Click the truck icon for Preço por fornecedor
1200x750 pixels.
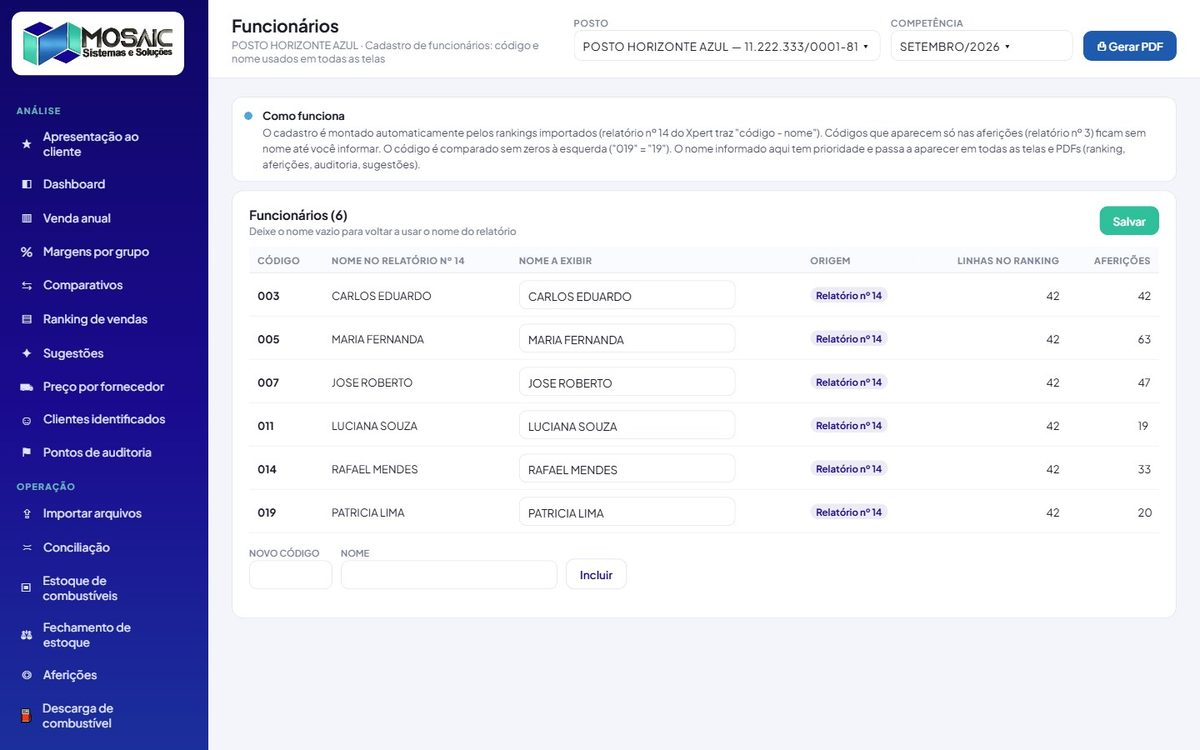27,387
